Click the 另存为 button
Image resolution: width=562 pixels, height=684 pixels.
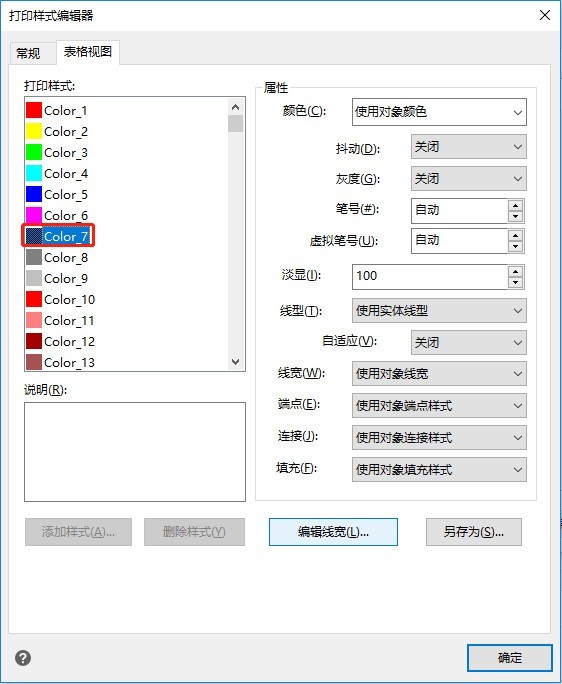[x=474, y=532]
